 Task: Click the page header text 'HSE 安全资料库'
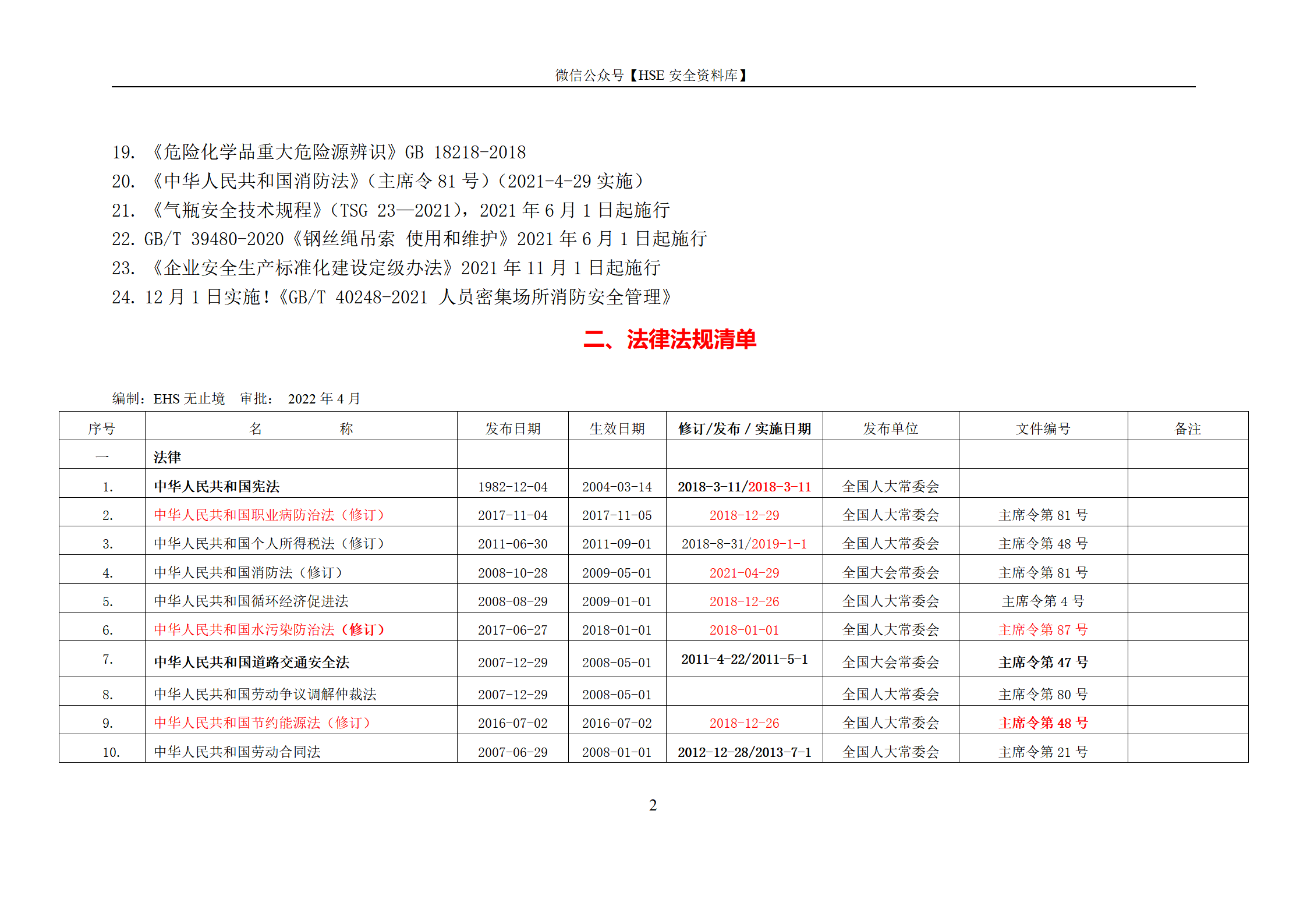point(688,76)
